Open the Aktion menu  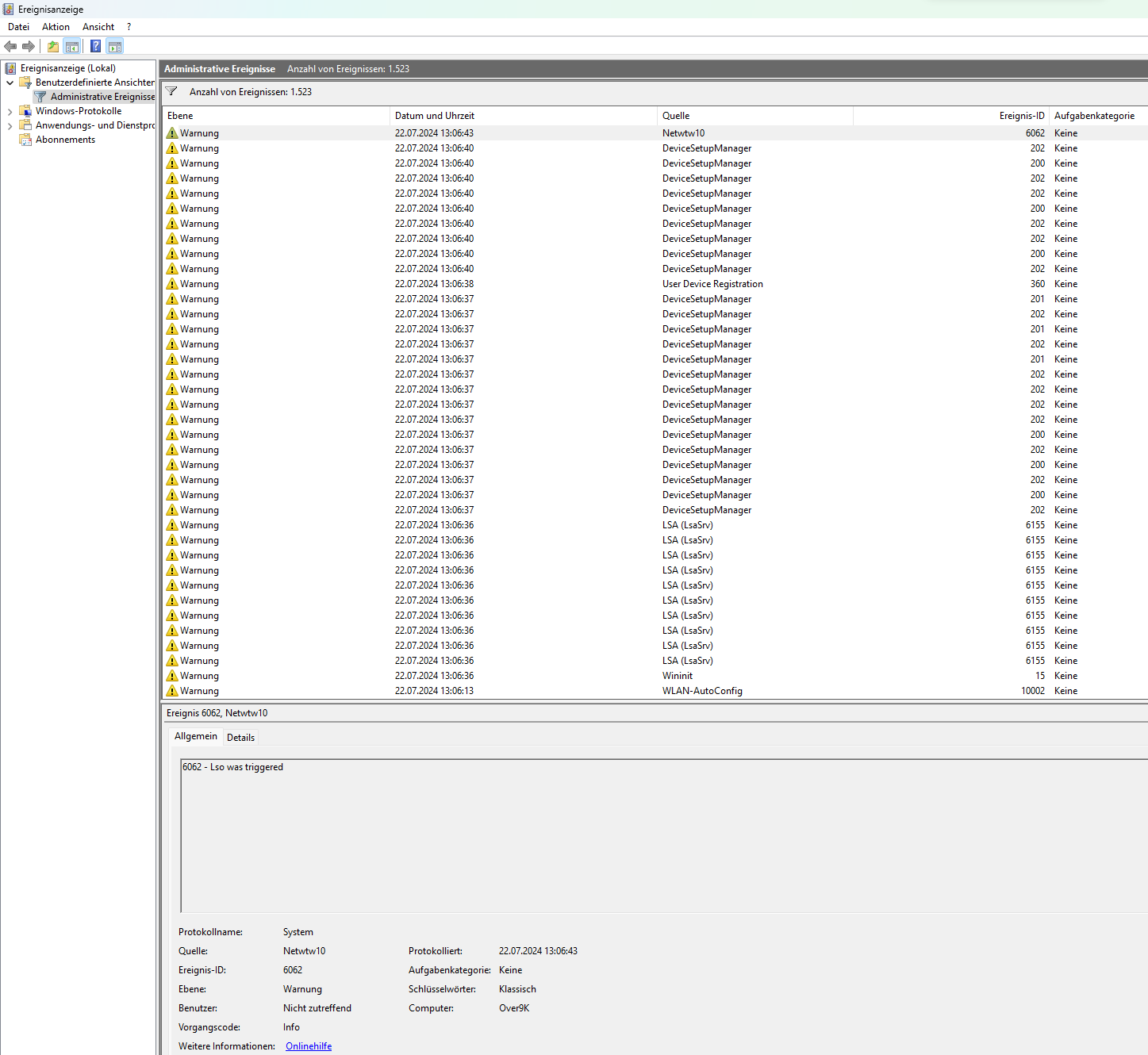coord(56,27)
